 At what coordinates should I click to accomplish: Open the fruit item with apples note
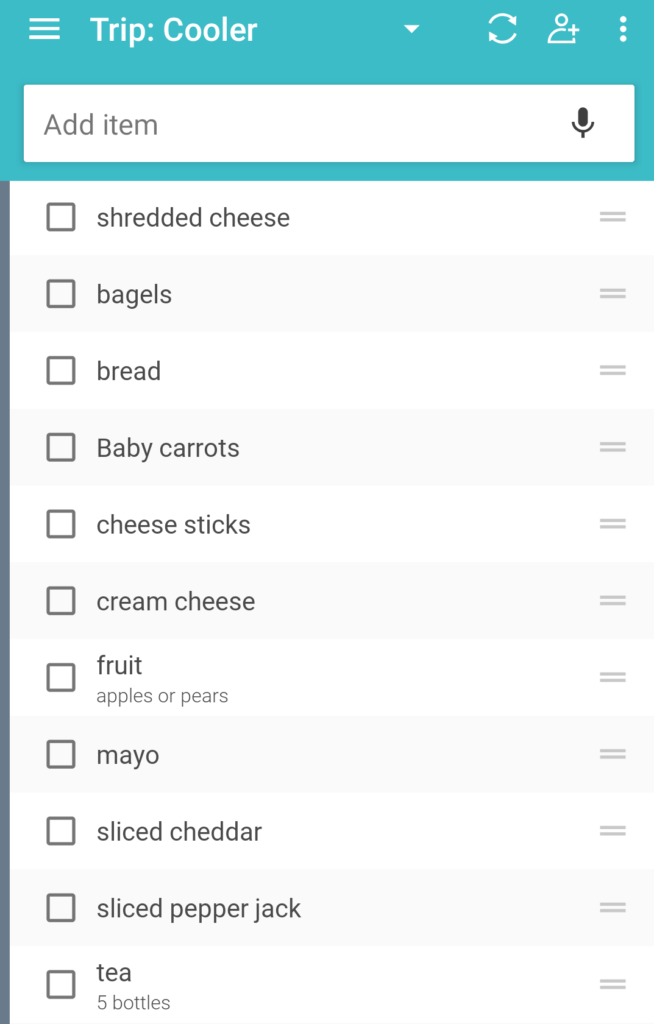point(332,677)
